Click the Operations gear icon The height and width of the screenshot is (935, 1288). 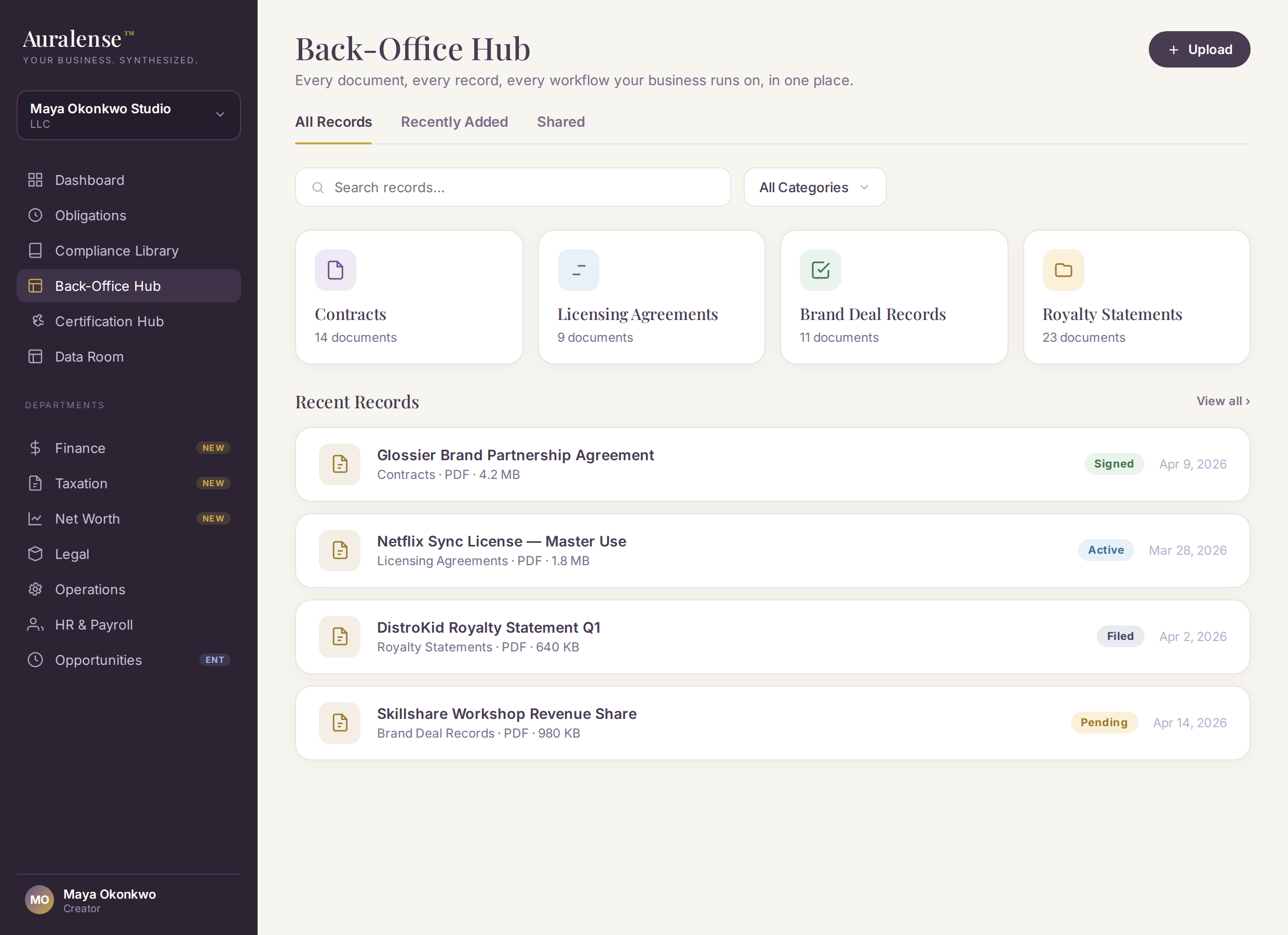tap(35, 589)
